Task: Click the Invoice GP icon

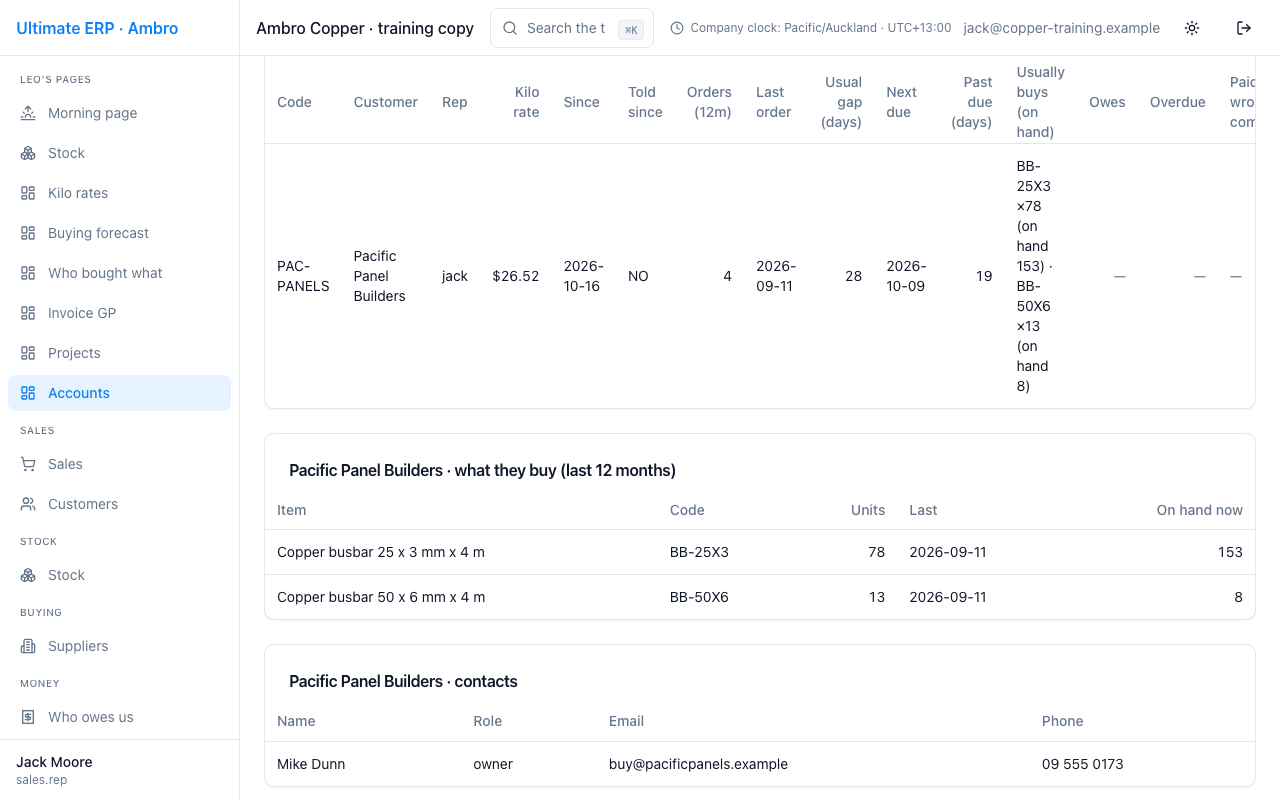Action: tap(28, 313)
